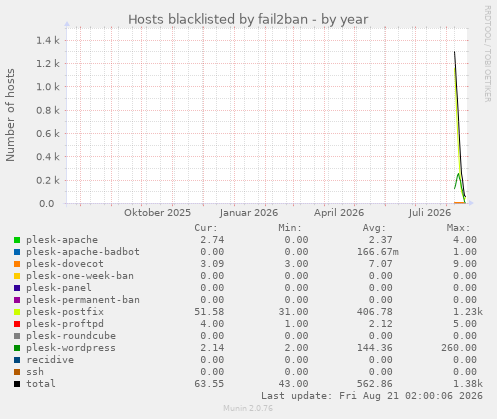Click the plesk-panel dark blue swatch

17,288
